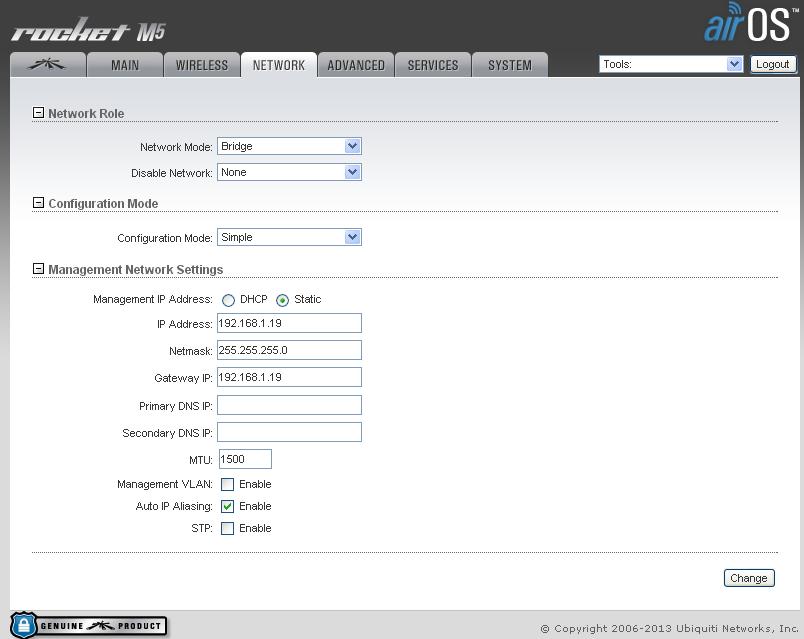Enable the Management VLAN checkbox

pyautogui.click(x=227, y=485)
